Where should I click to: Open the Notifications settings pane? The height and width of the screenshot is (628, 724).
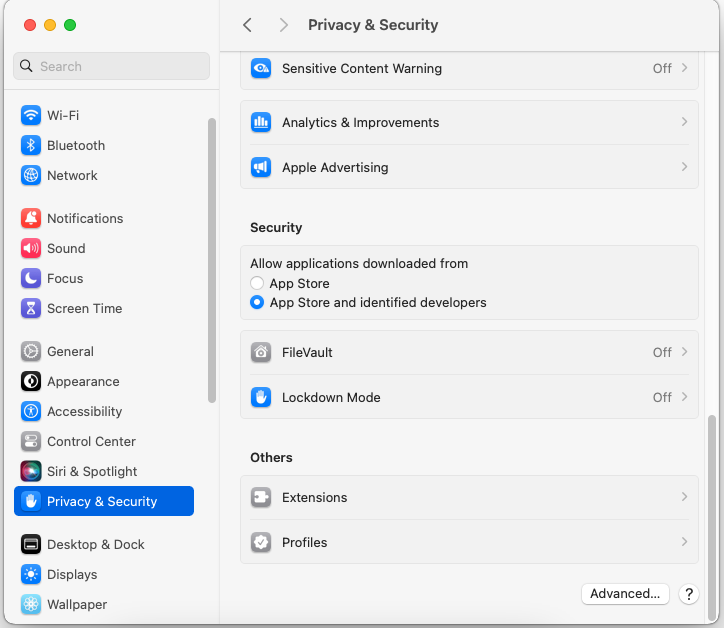coord(85,218)
